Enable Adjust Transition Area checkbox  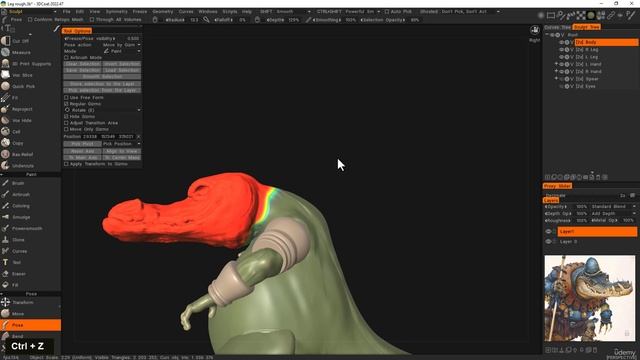(66, 123)
